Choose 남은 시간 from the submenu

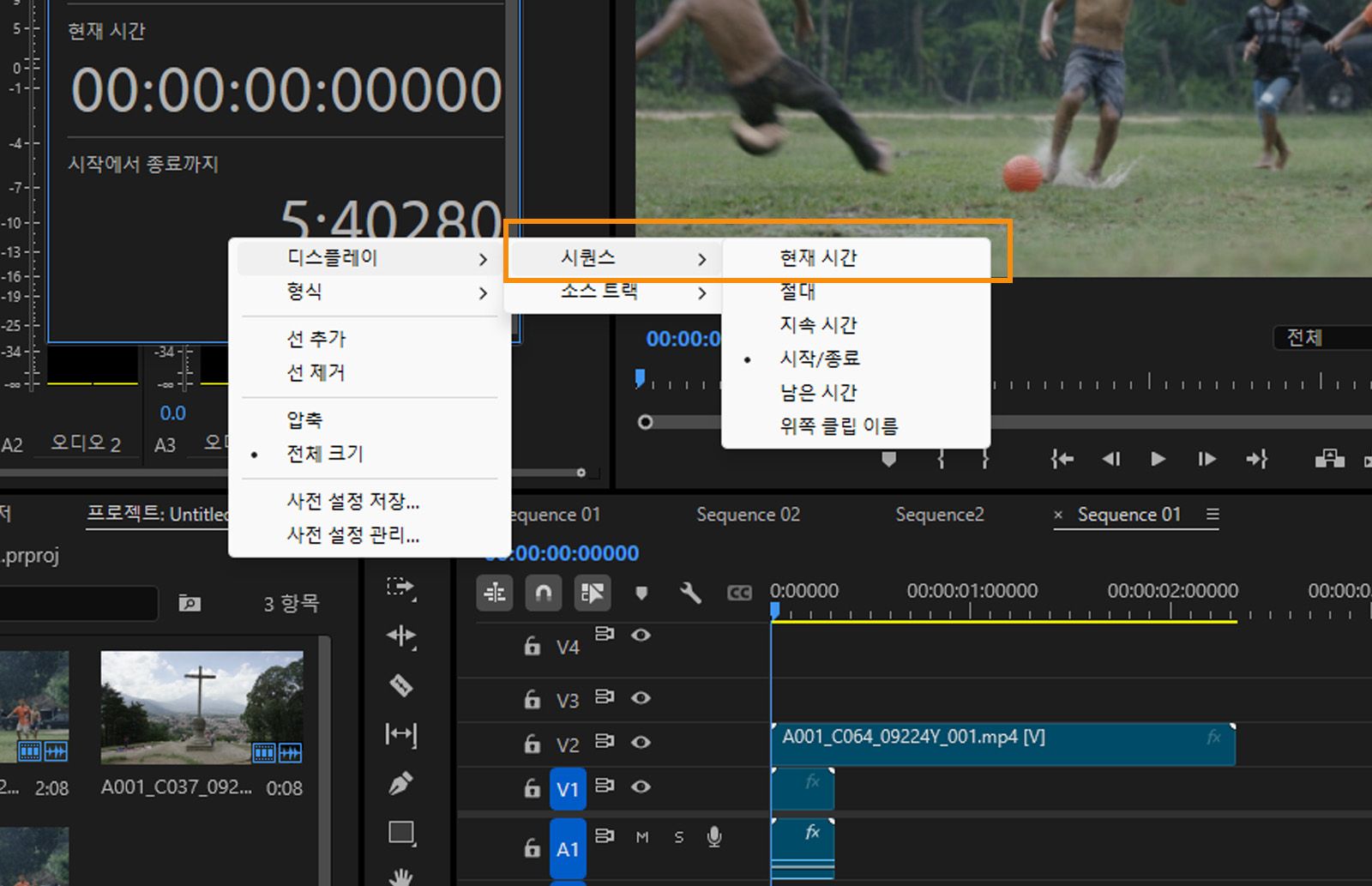856,393
